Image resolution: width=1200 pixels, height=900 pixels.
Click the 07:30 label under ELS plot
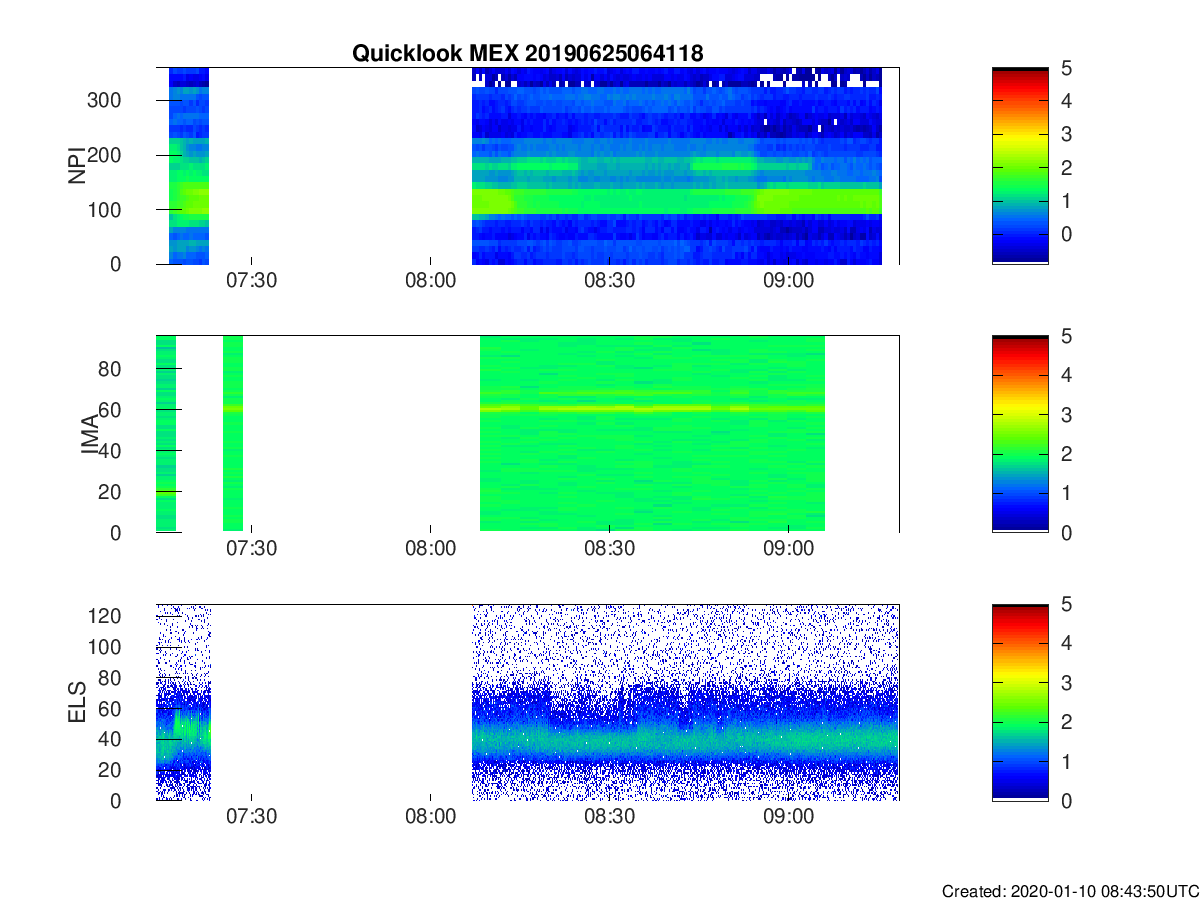(251, 817)
